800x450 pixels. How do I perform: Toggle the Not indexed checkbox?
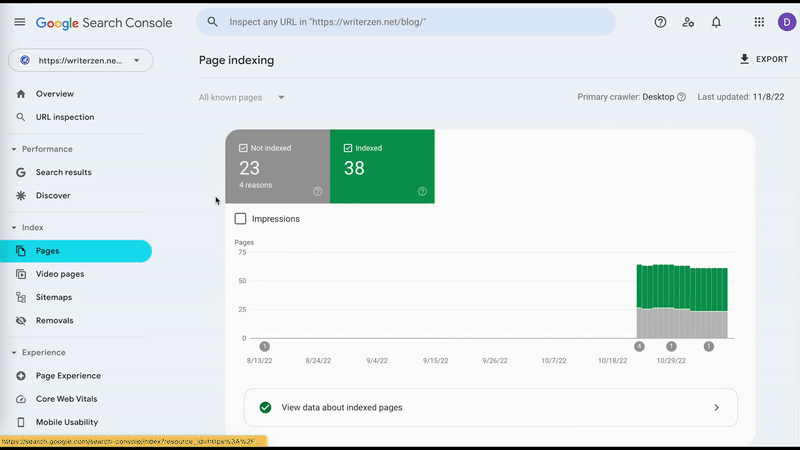tap(244, 148)
